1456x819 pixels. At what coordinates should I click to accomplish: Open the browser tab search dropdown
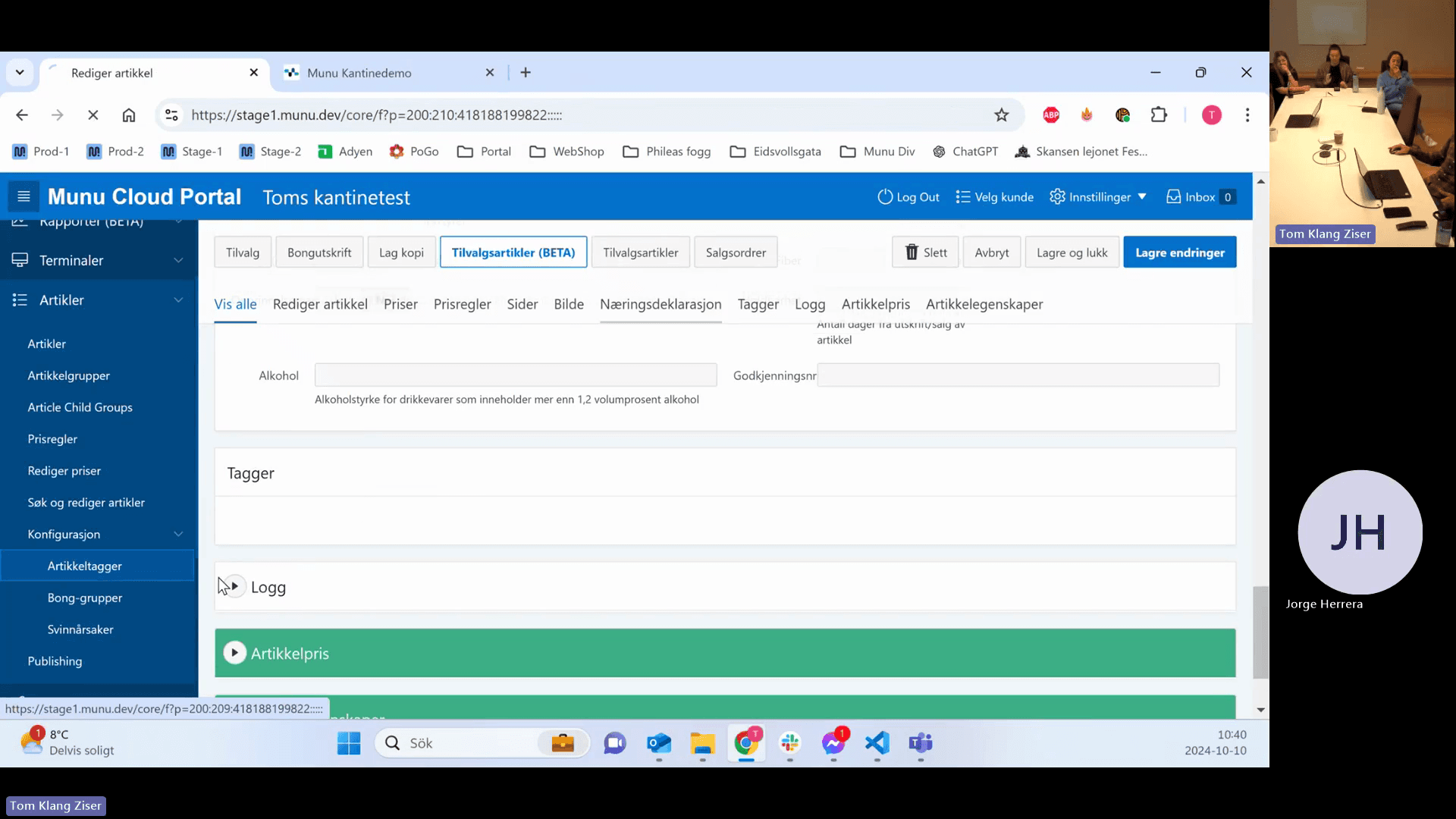point(20,73)
